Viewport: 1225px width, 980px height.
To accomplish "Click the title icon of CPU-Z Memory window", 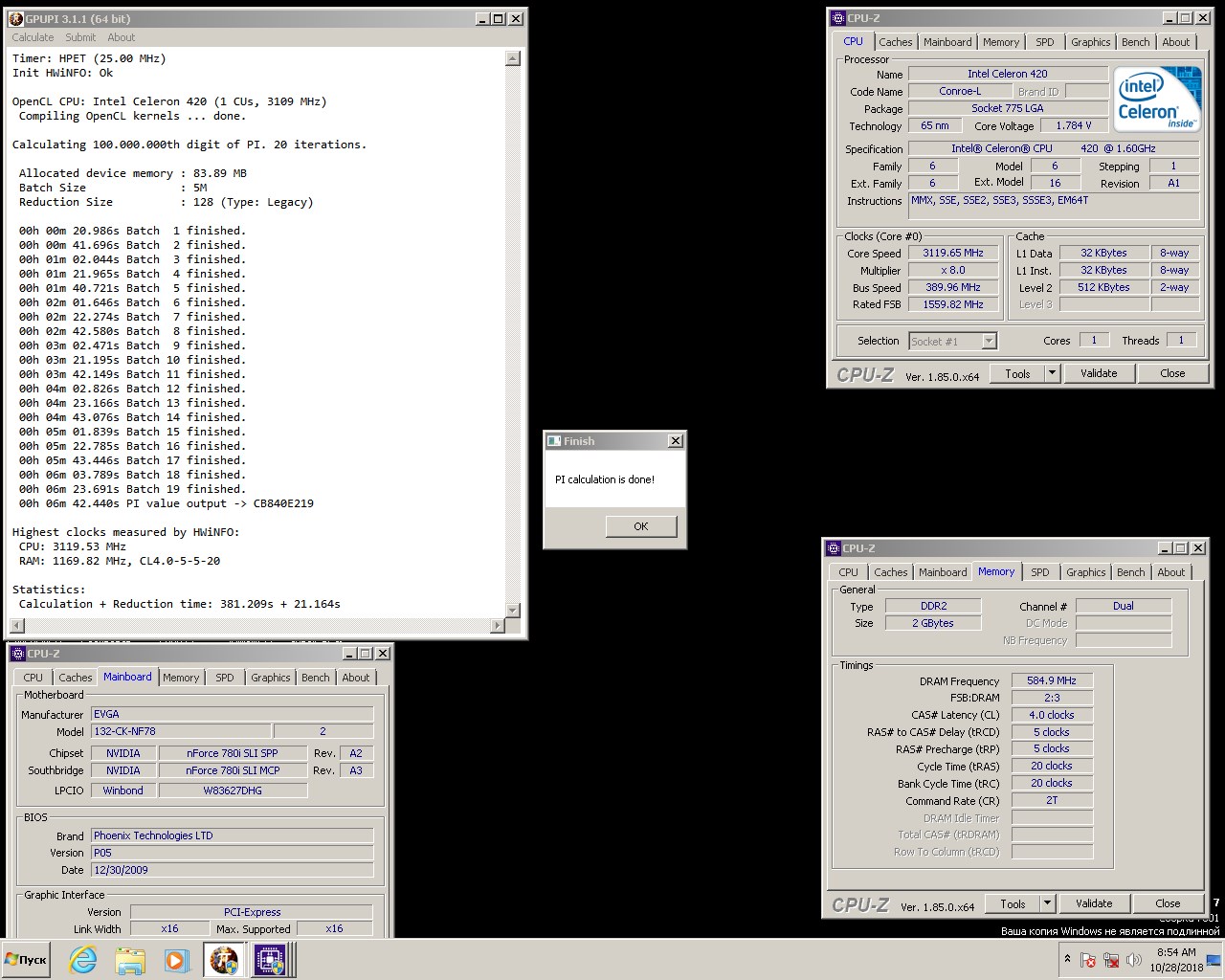I will tap(834, 548).
